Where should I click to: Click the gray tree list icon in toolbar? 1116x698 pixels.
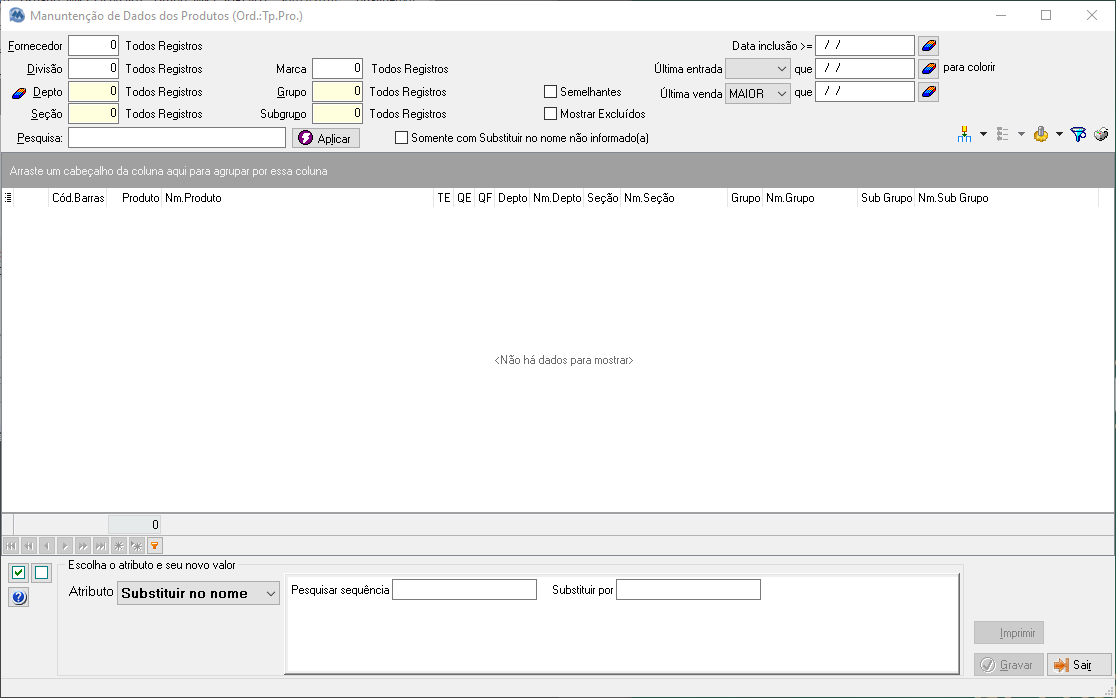(x=1003, y=134)
